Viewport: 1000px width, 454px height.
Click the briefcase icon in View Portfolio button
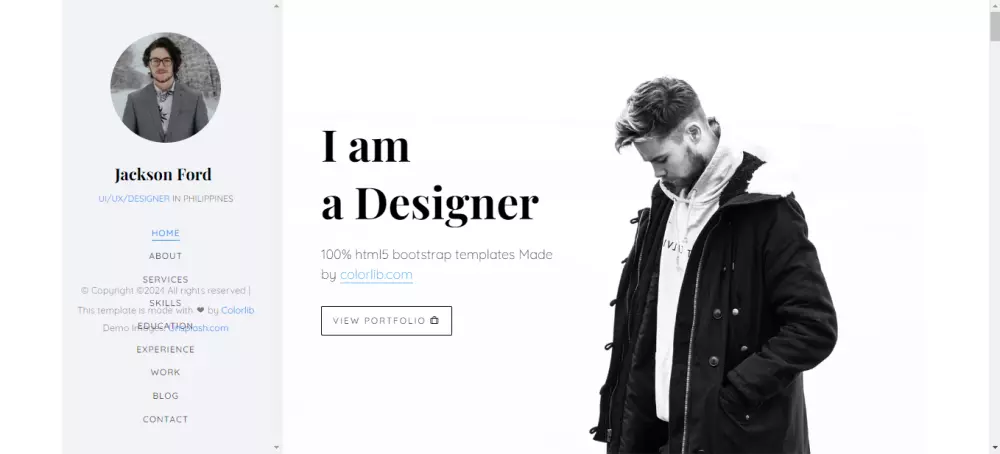coord(434,321)
